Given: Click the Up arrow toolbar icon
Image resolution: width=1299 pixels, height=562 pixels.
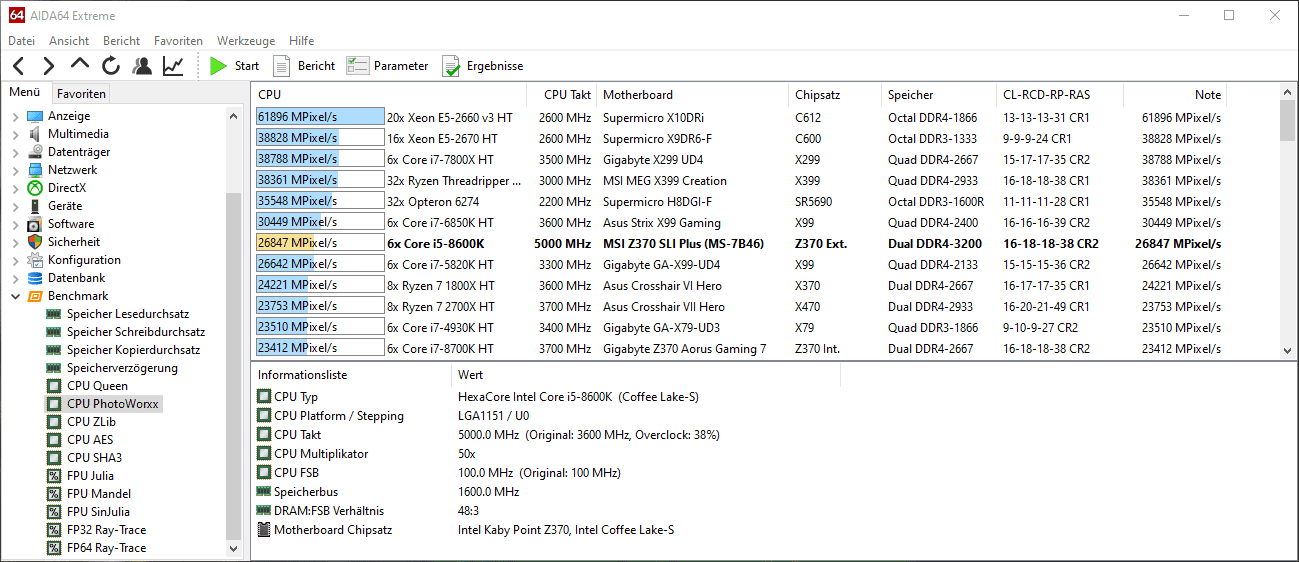Looking at the screenshot, I should pyautogui.click(x=80, y=66).
